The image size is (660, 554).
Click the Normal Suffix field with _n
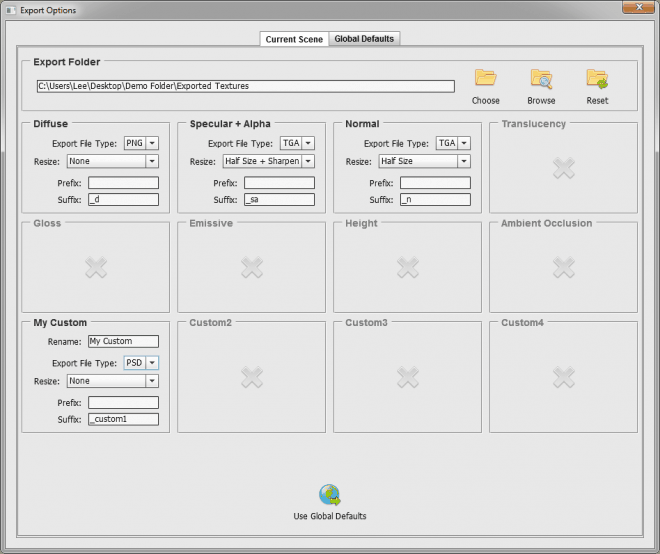tap(435, 200)
